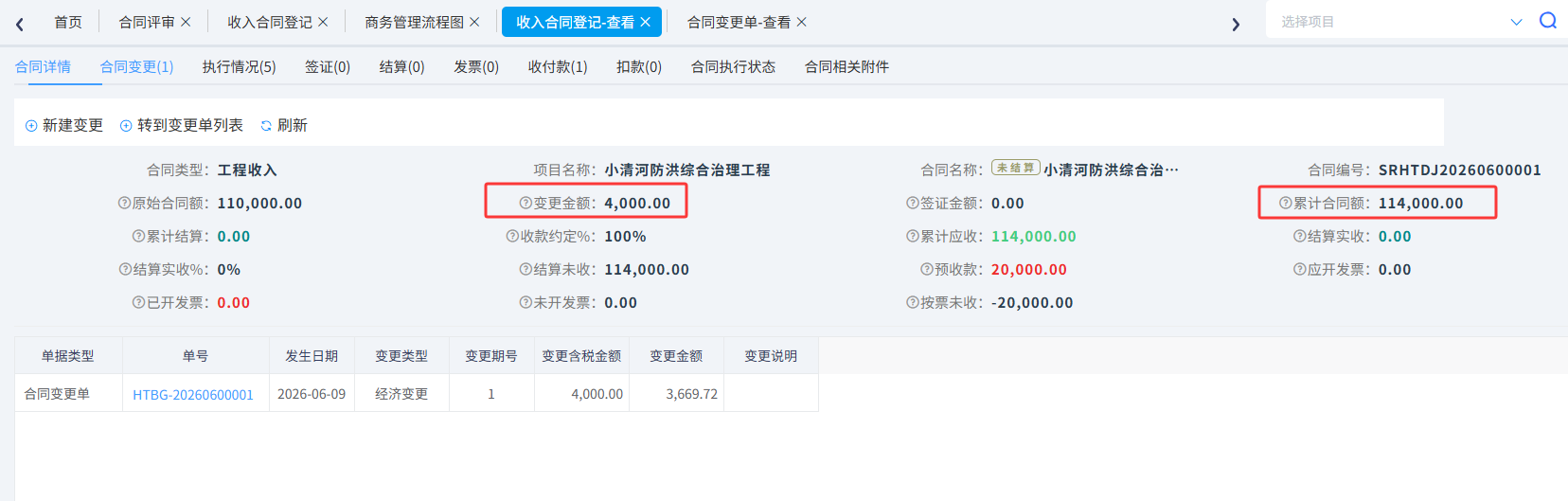Viewport: 1568px width, 501px height.
Task: Click help icon beside 原始合同额
Action: pos(124,203)
